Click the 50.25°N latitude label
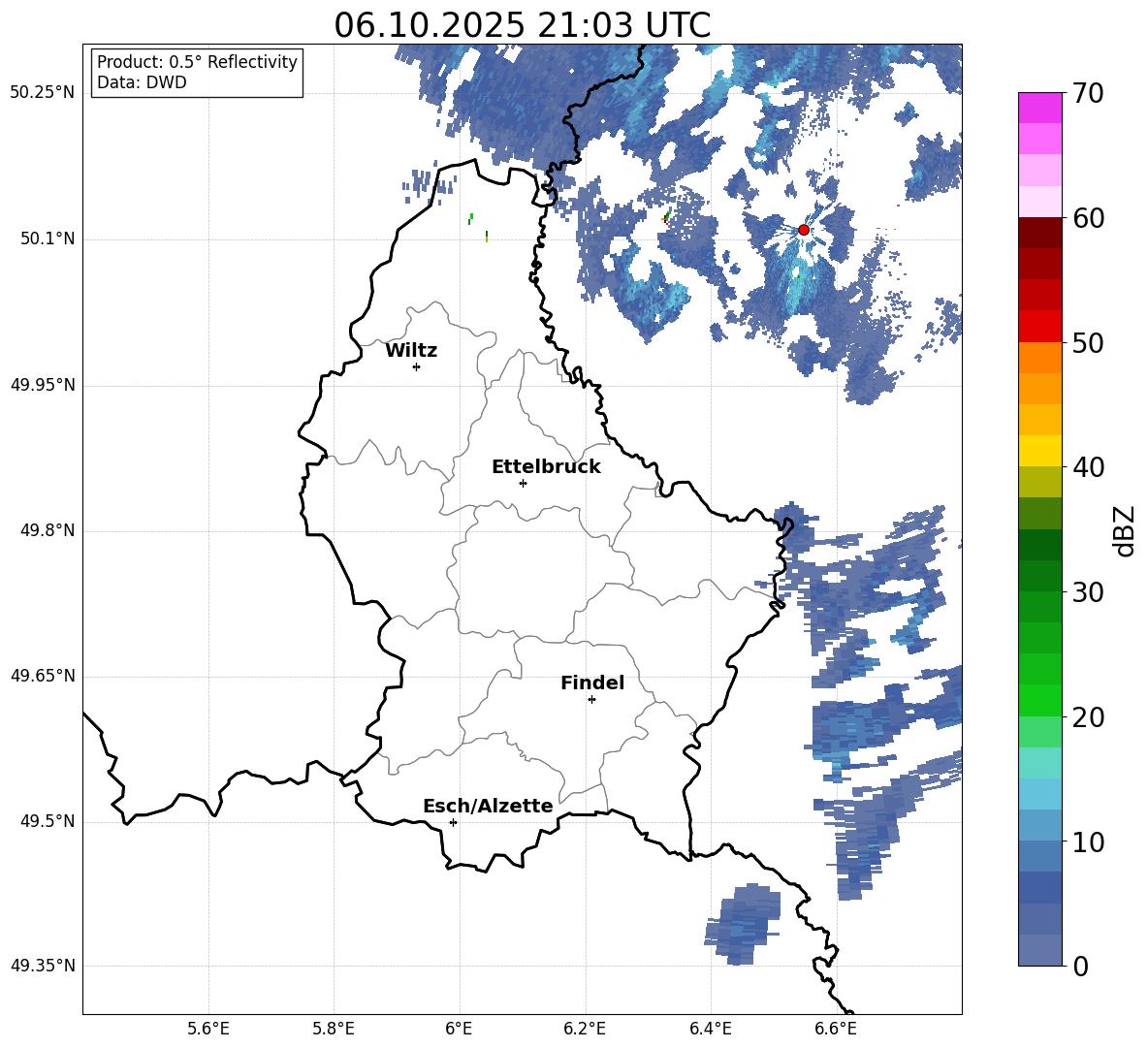This screenshot has width=1148, height=1048. (43, 93)
